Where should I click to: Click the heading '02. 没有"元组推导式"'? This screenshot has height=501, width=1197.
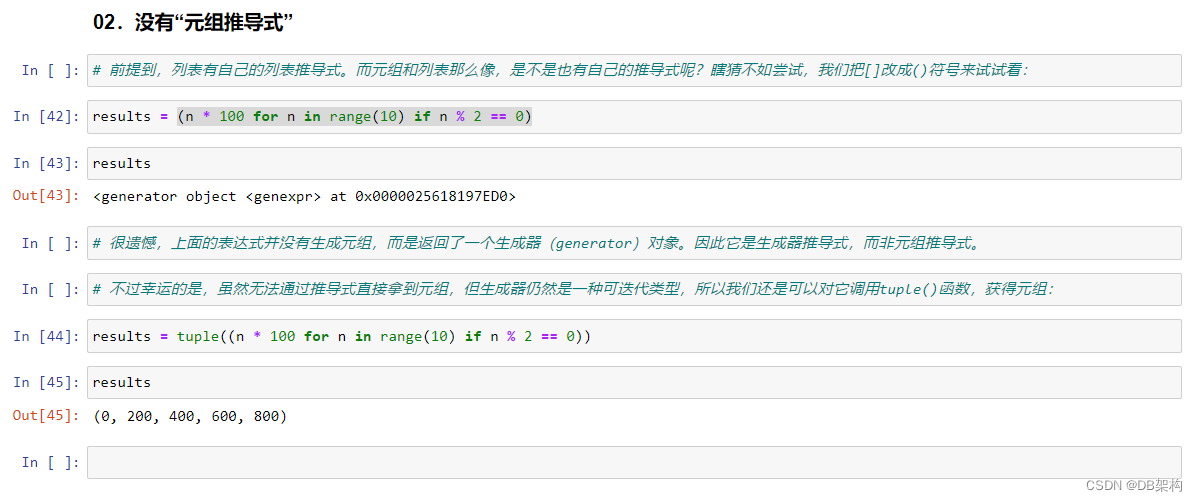pyautogui.click(x=194, y=23)
